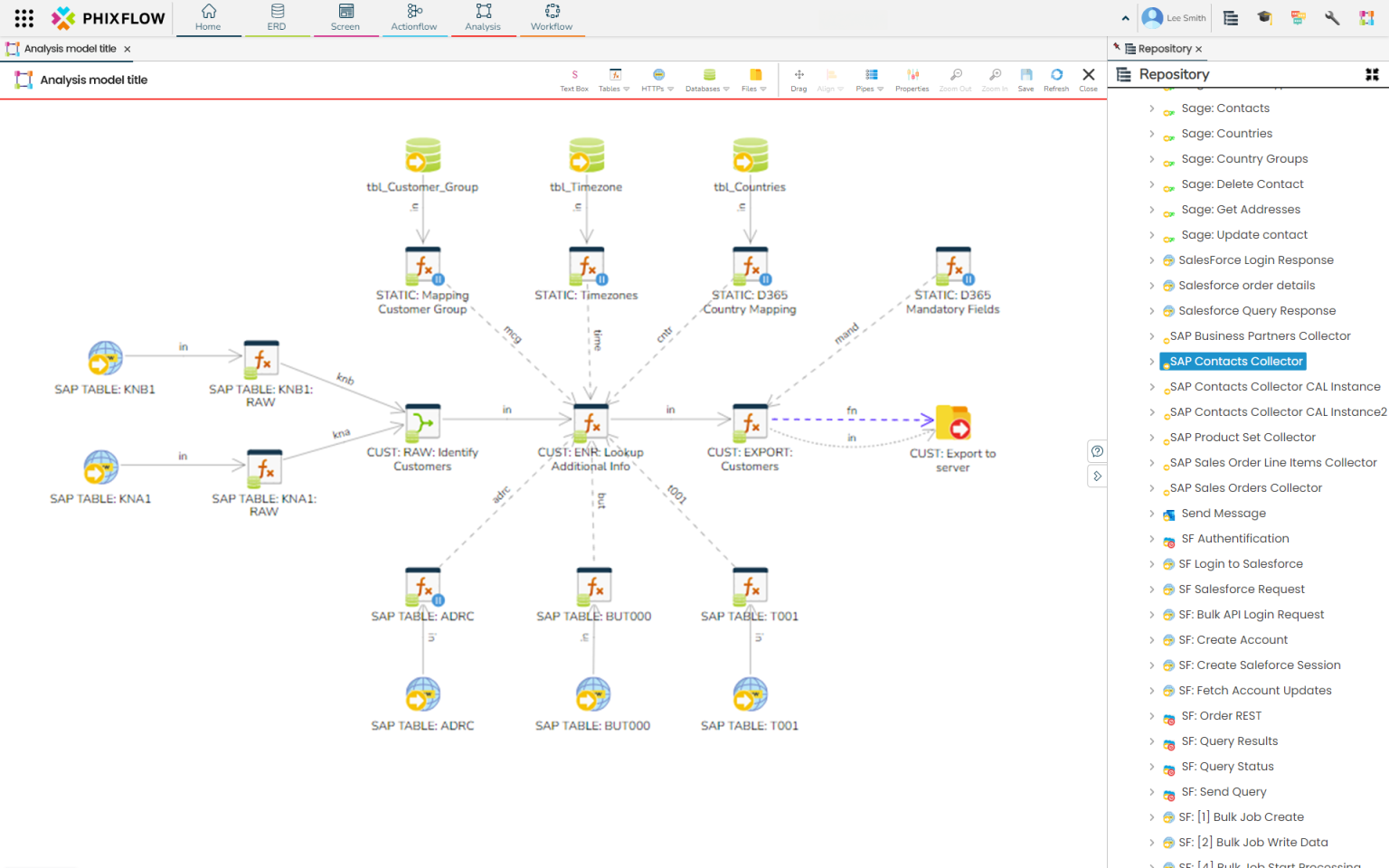Switch to the Workflow navigation tab

click(x=552, y=18)
